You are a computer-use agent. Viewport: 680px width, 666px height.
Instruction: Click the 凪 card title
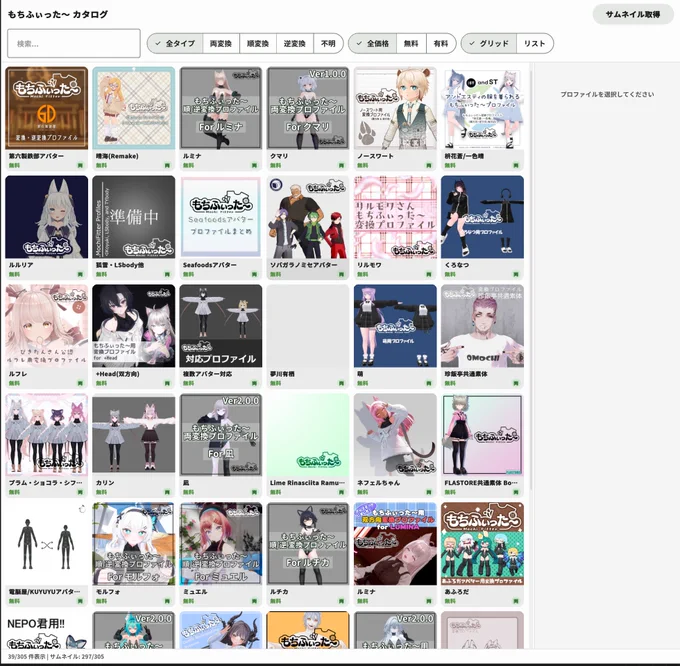186,483
